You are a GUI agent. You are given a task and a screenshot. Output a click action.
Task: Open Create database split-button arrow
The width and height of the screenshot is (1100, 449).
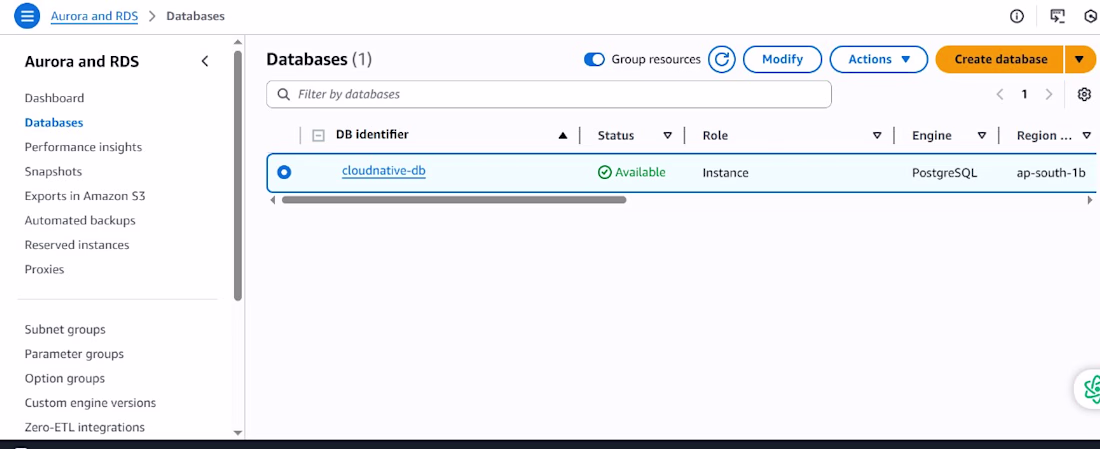tap(1080, 60)
